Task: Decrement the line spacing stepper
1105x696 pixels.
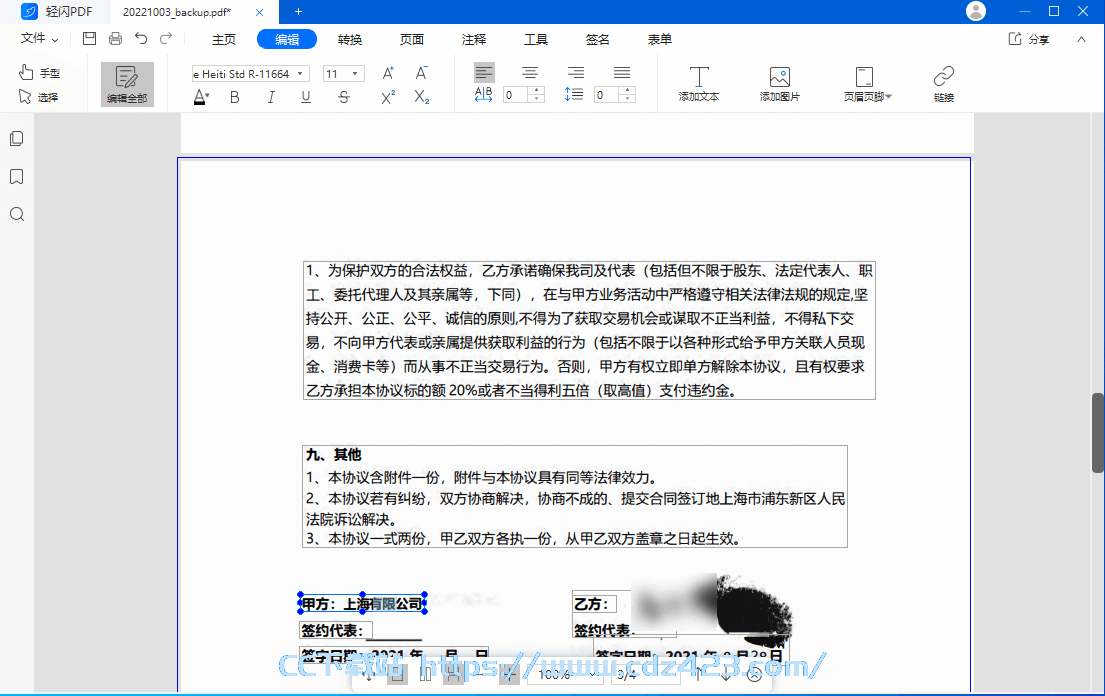Action: click(x=627, y=99)
